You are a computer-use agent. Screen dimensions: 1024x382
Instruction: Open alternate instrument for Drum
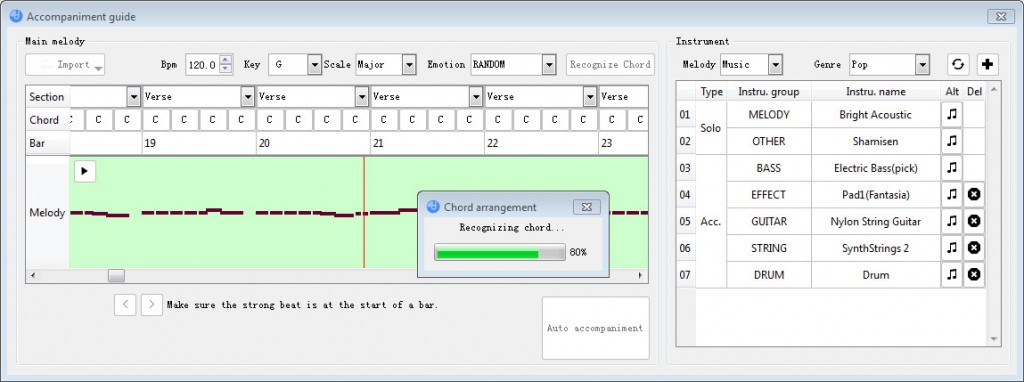[952, 275]
